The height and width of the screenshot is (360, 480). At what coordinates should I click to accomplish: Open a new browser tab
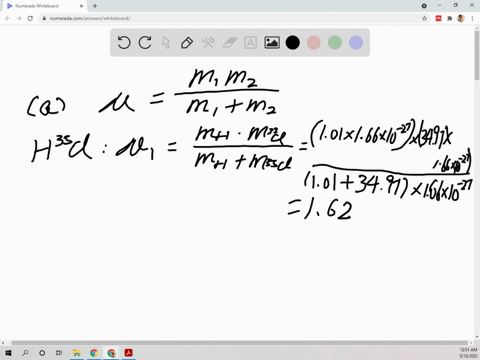95,6
